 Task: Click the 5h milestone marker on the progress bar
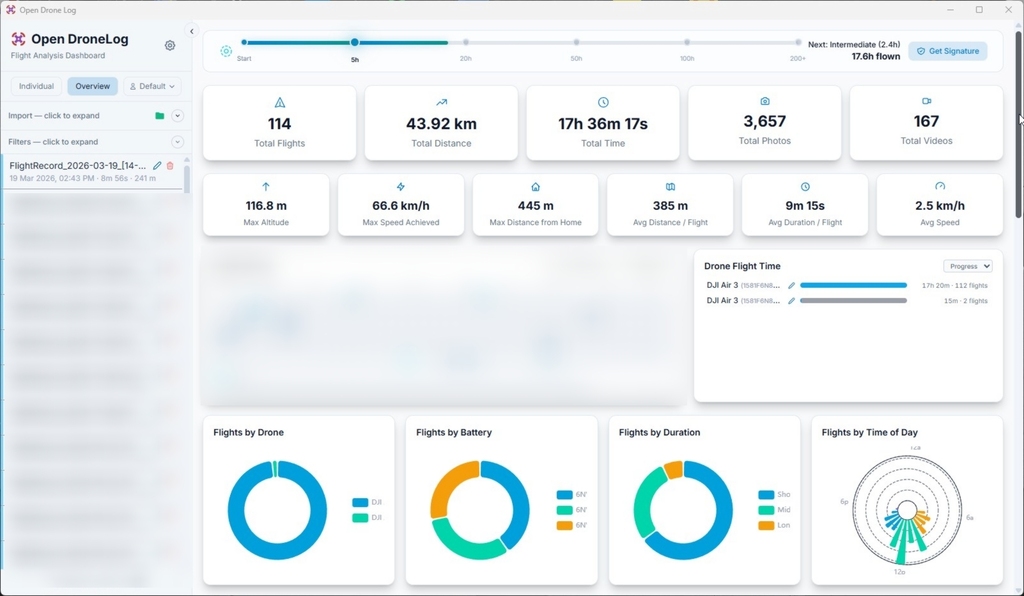(354, 43)
